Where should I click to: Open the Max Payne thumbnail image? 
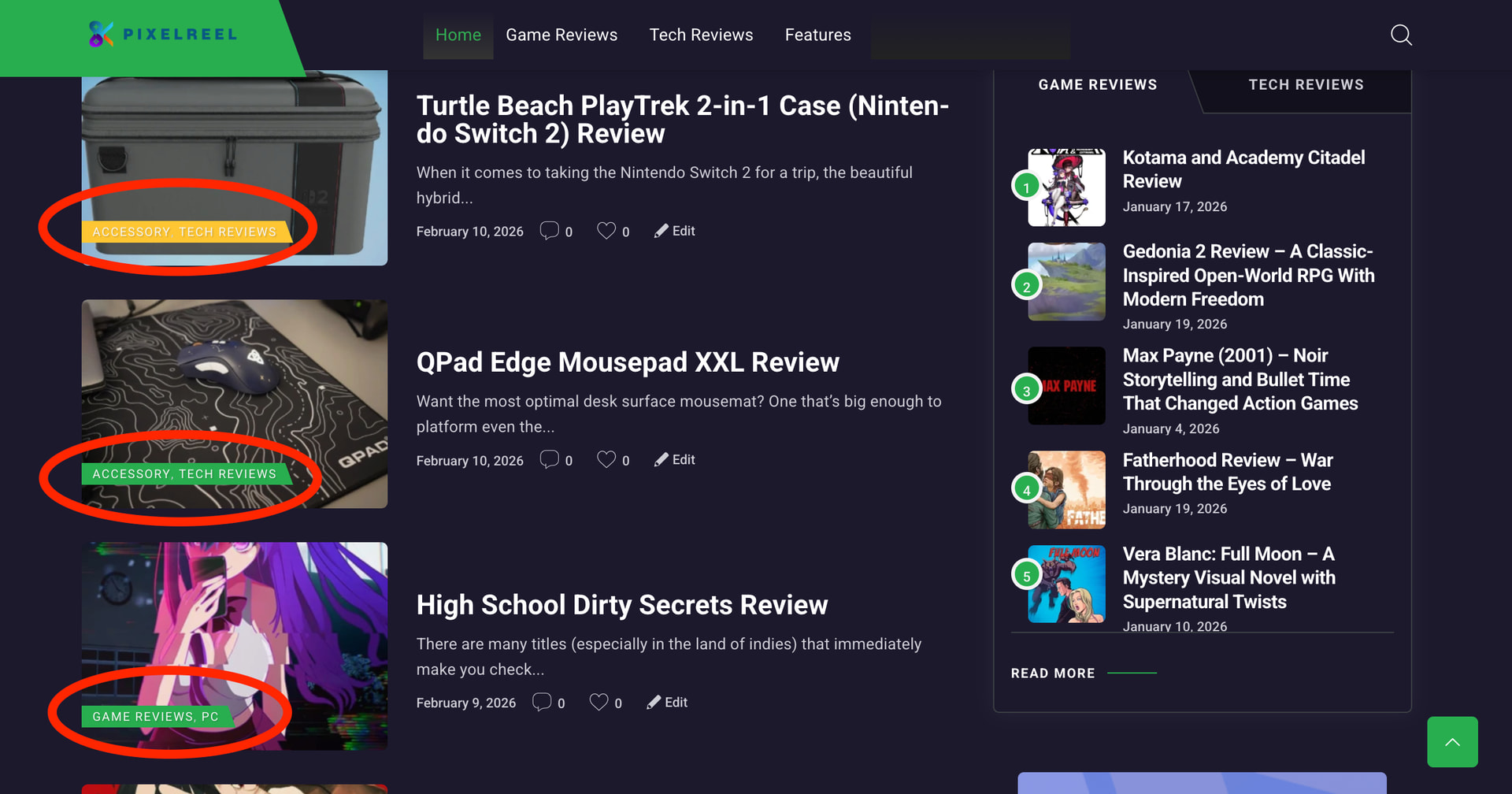1066,386
